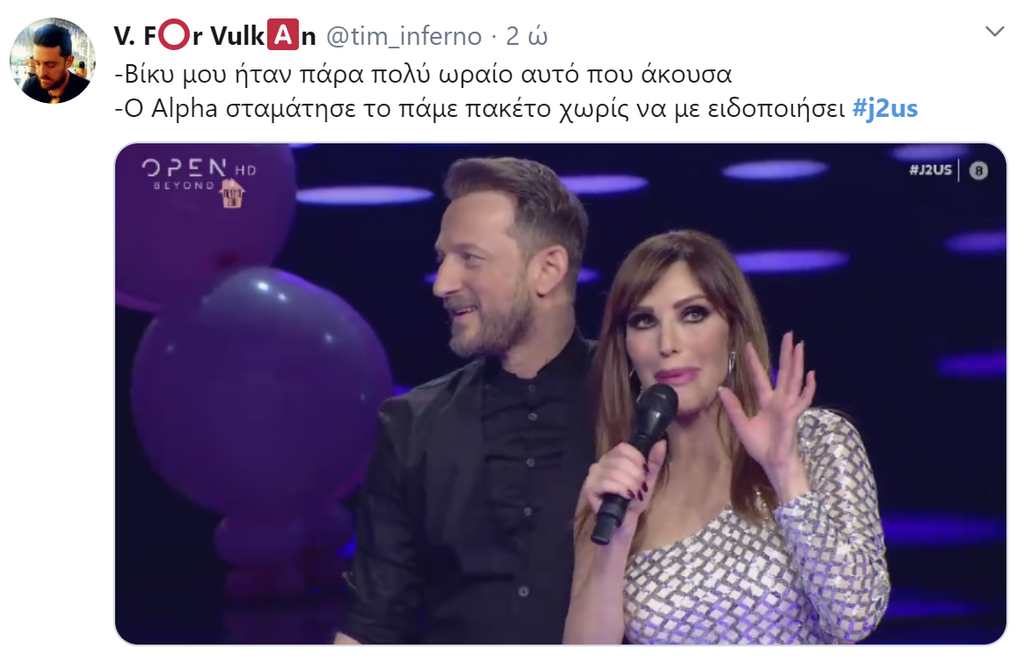Open the V. FOr VulkAn display name
Viewport: 1024px width, 656px height.
[215, 36]
